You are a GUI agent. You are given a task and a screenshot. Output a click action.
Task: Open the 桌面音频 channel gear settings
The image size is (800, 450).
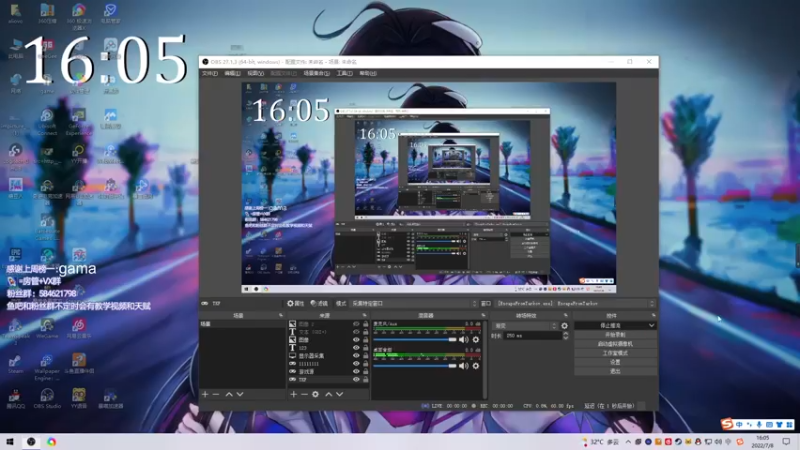pos(476,366)
